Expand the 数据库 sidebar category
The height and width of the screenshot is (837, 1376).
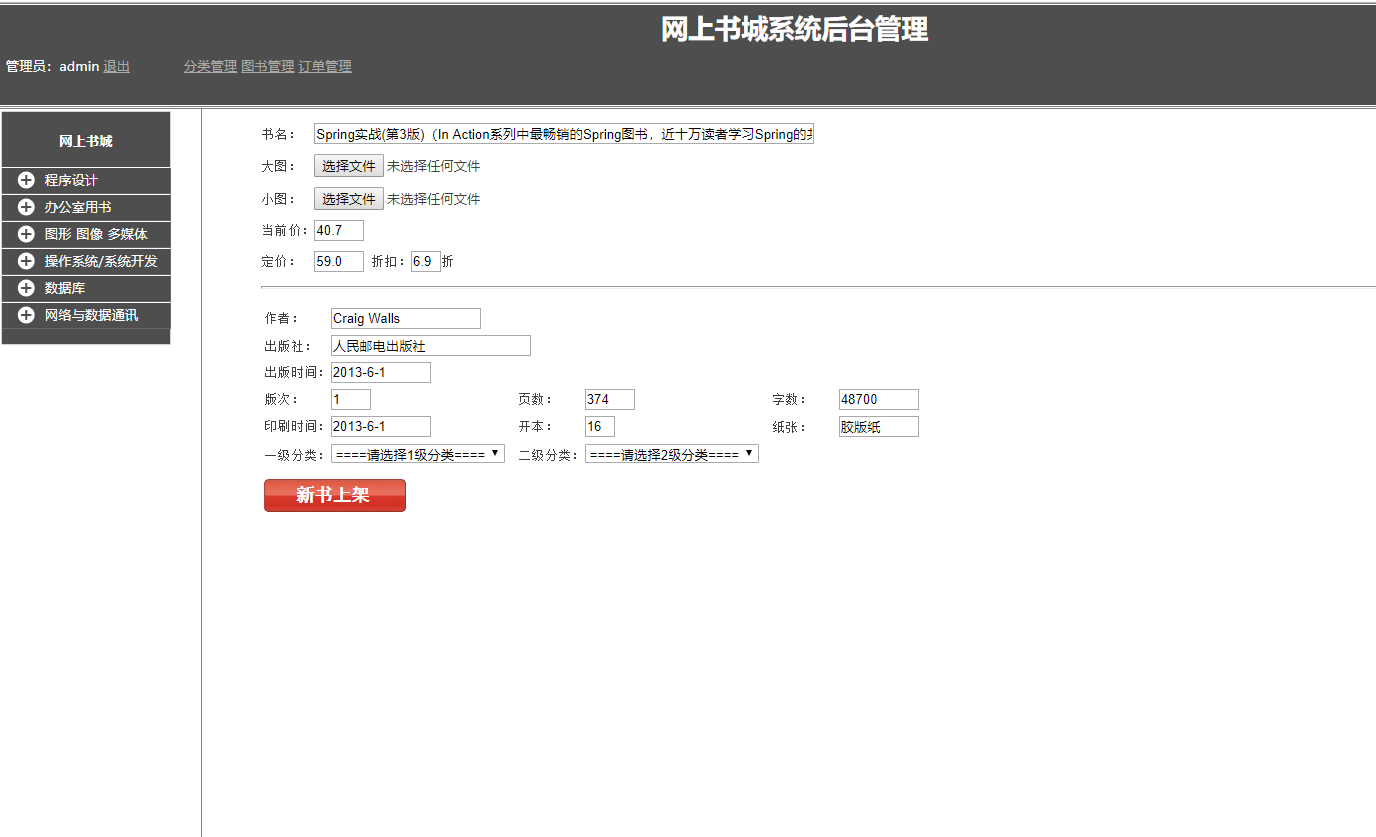click(25, 288)
